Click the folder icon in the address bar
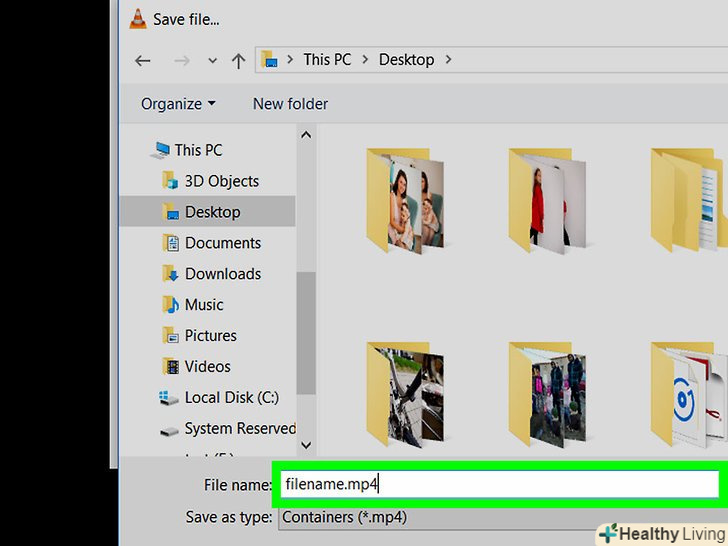Image resolution: width=728 pixels, height=546 pixels. 269,59
